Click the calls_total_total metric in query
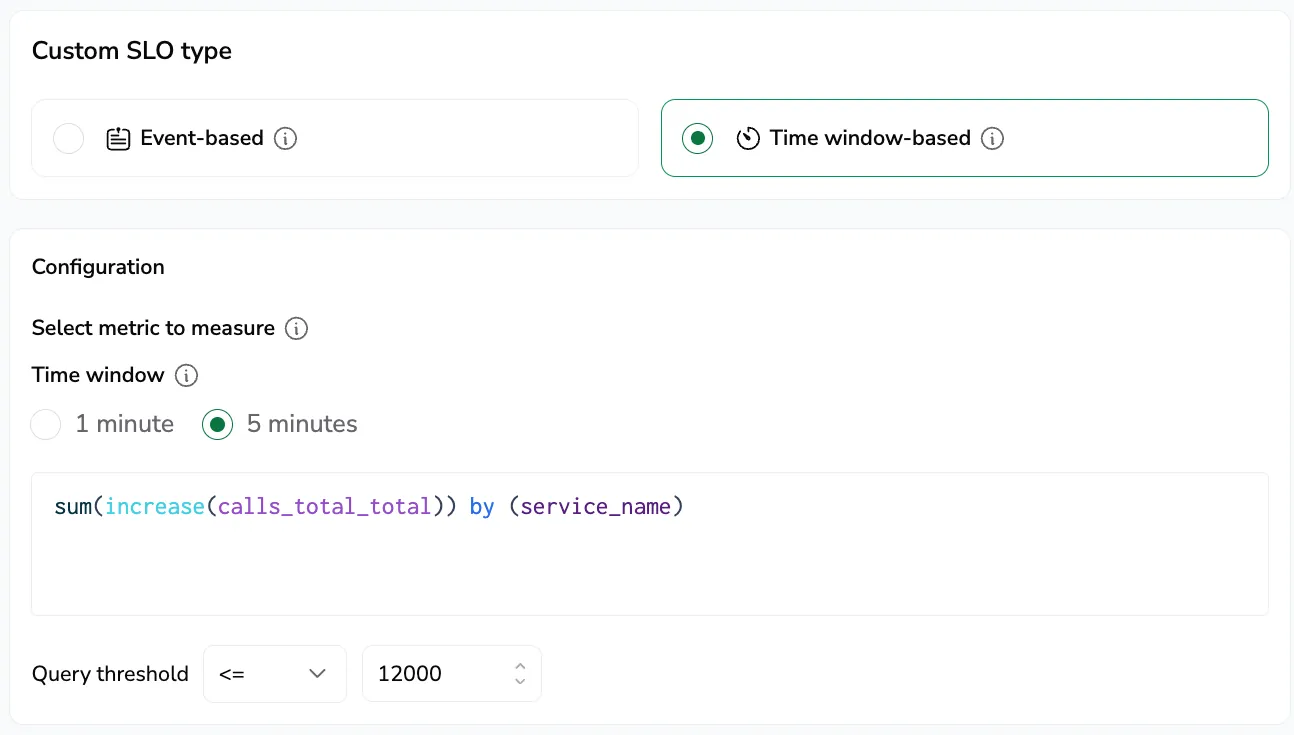This screenshot has width=1294, height=735. [x=325, y=507]
